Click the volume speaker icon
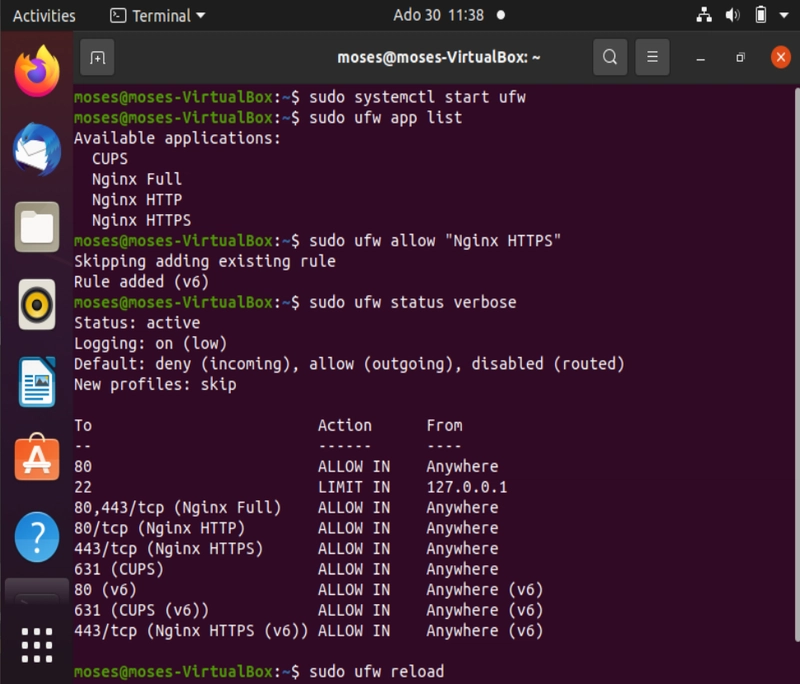 [732, 15]
